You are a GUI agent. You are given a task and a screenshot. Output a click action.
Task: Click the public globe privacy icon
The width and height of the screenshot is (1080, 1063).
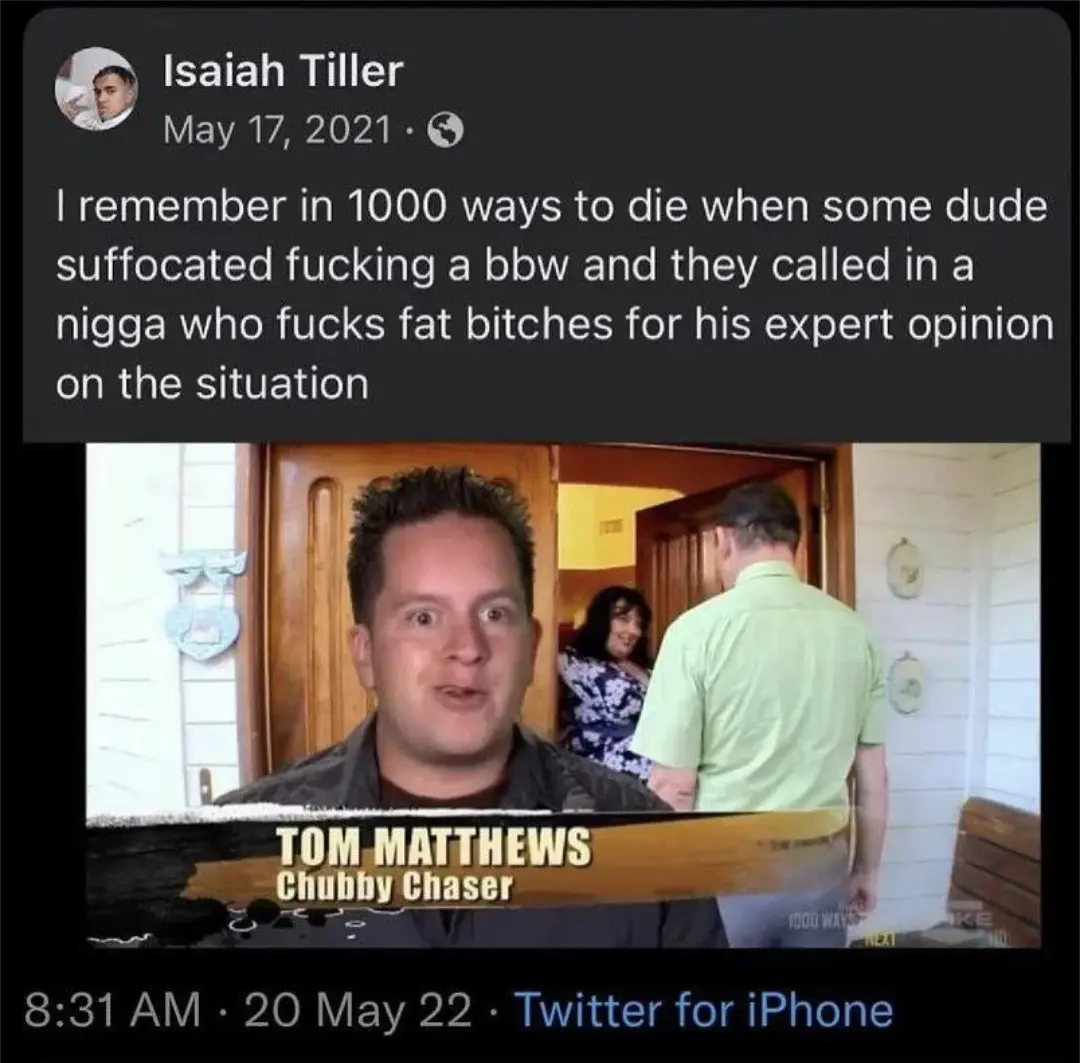point(445,130)
